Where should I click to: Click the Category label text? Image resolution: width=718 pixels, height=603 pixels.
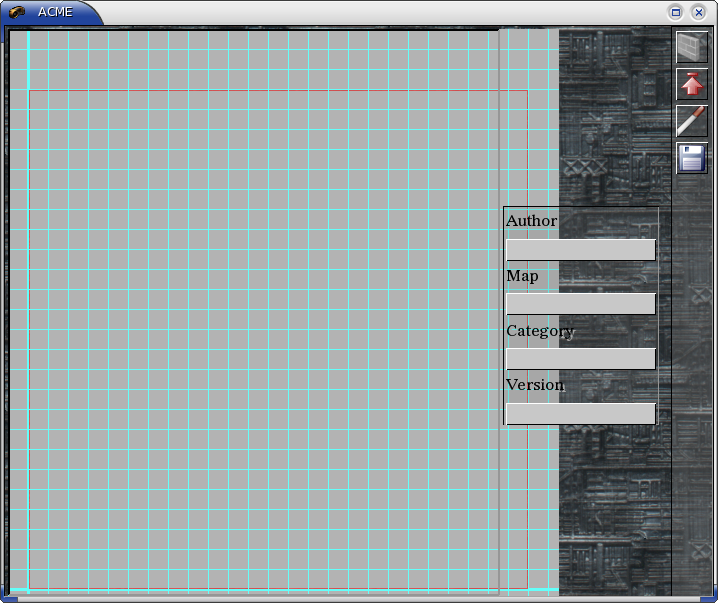pos(540,331)
